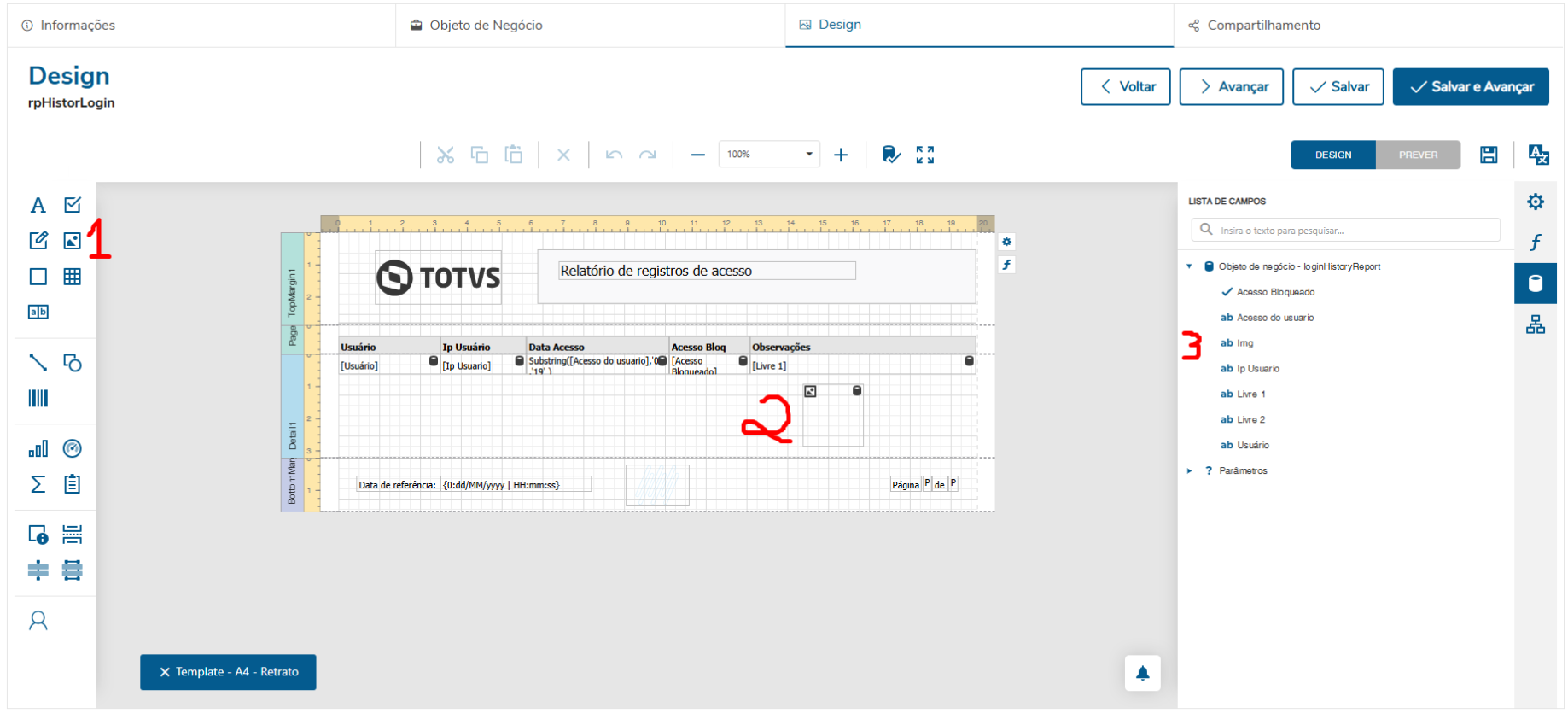The width and height of the screenshot is (1568, 713).
Task: Open the notifications bell
Action: [x=1143, y=673]
